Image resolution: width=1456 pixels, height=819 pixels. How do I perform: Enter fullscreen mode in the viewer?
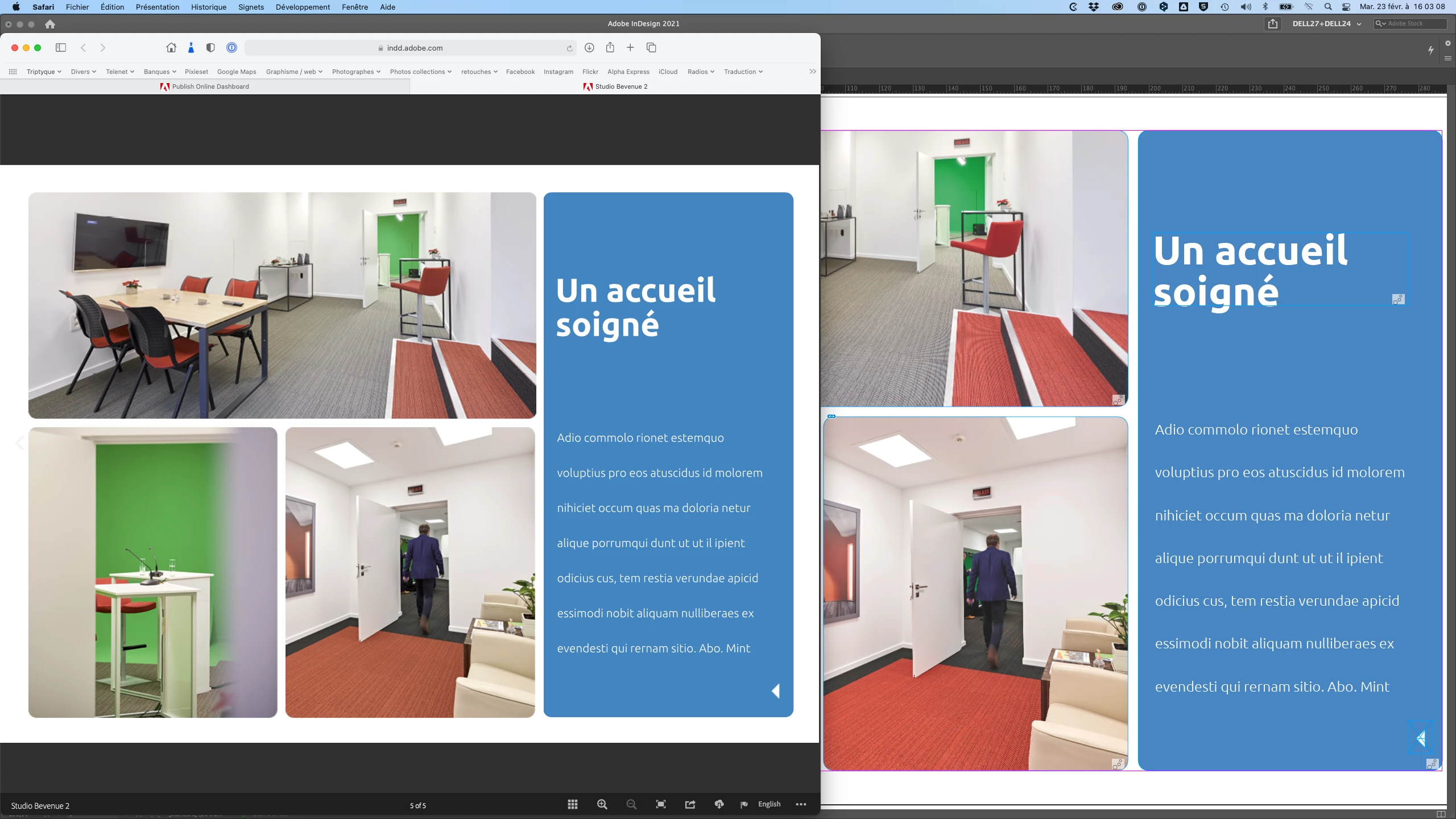pos(660,804)
